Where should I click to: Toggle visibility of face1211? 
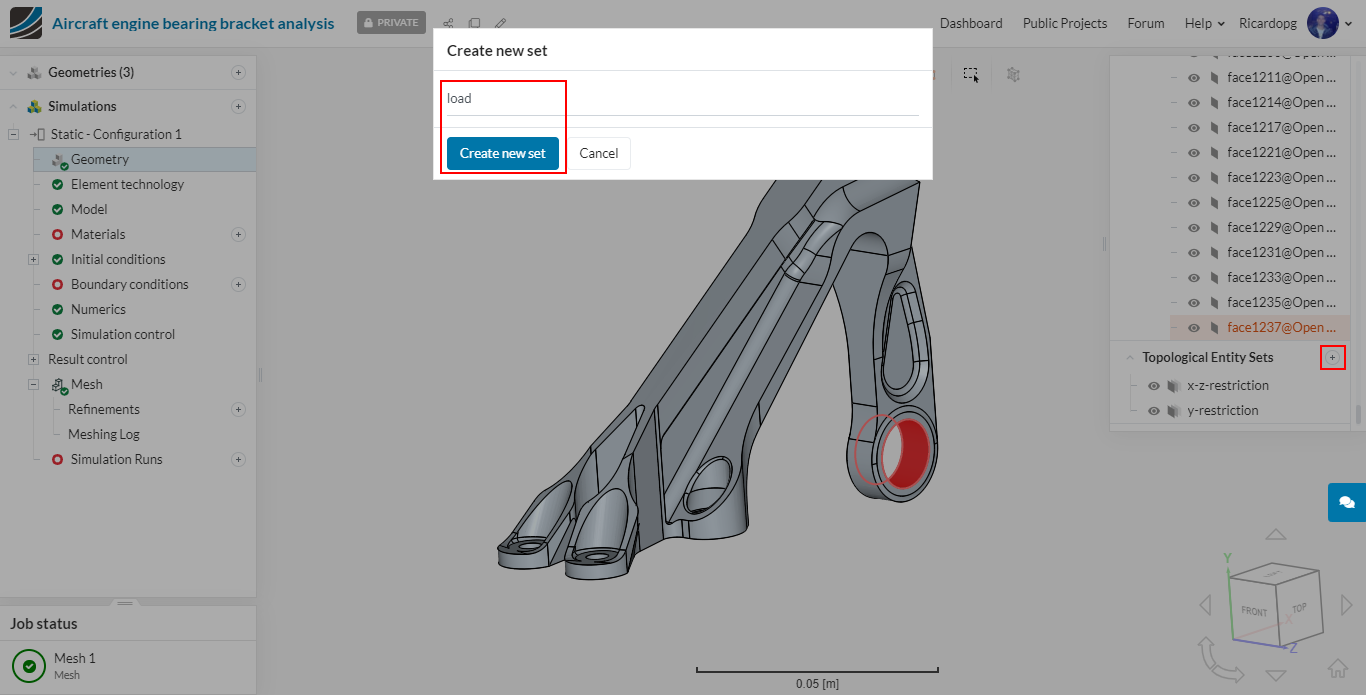(x=1194, y=77)
